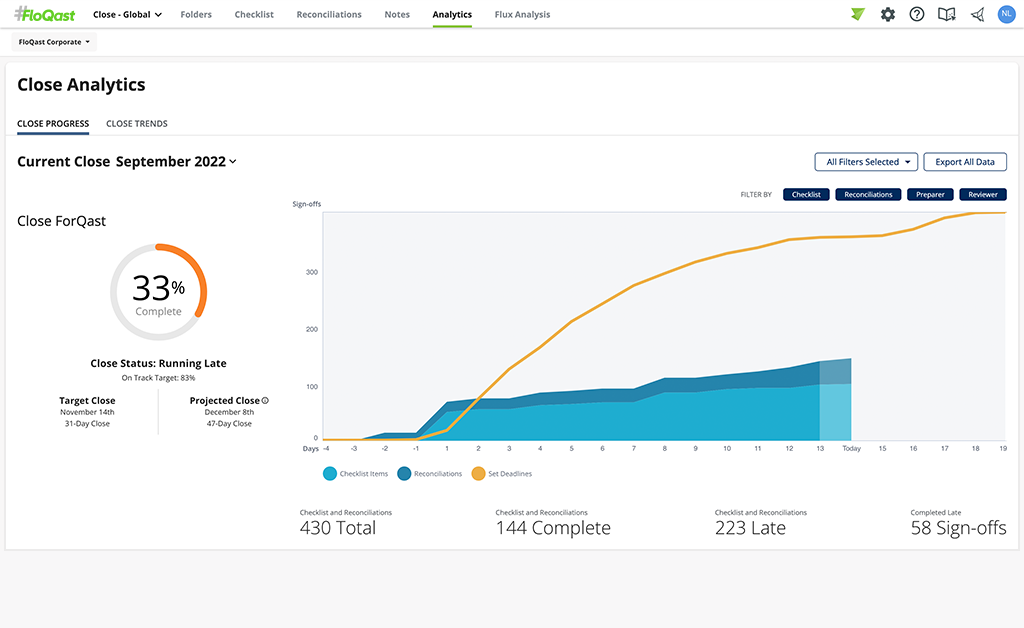The image size is (1024, 628).
Task: Toggle the Reviewer filter
Action: 983,195
